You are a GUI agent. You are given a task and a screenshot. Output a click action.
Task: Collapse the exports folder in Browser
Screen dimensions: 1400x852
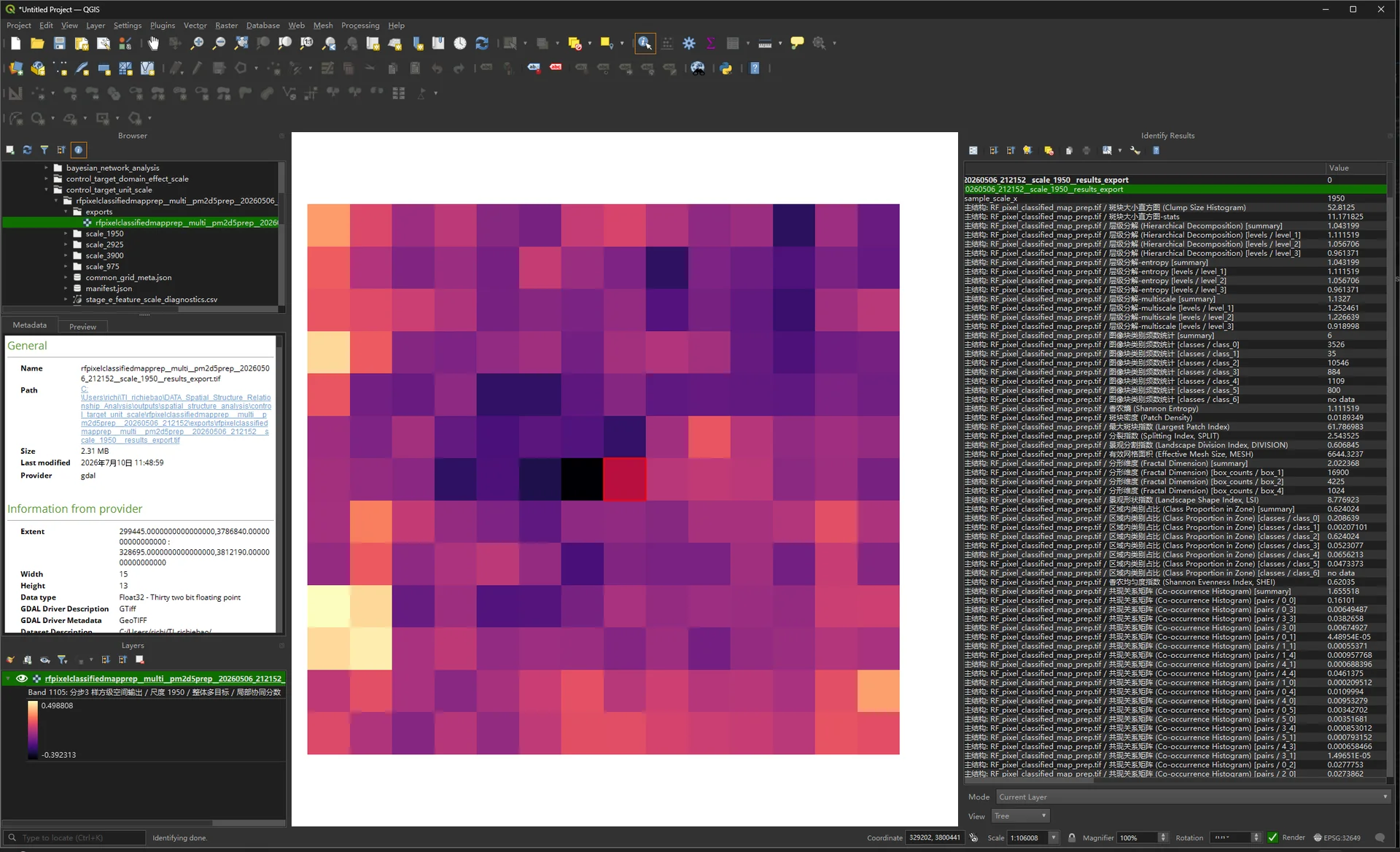[x=66, y=212]
